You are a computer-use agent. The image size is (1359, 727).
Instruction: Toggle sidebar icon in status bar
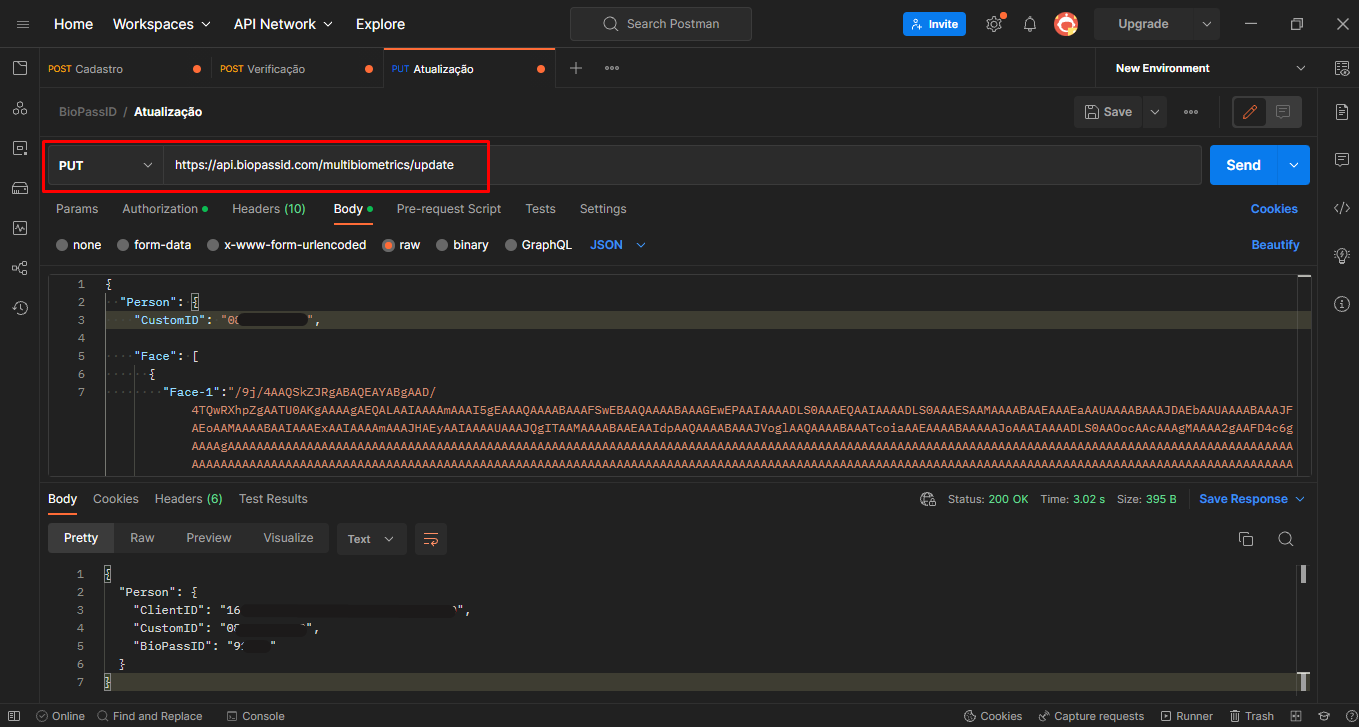coord(14,716)
